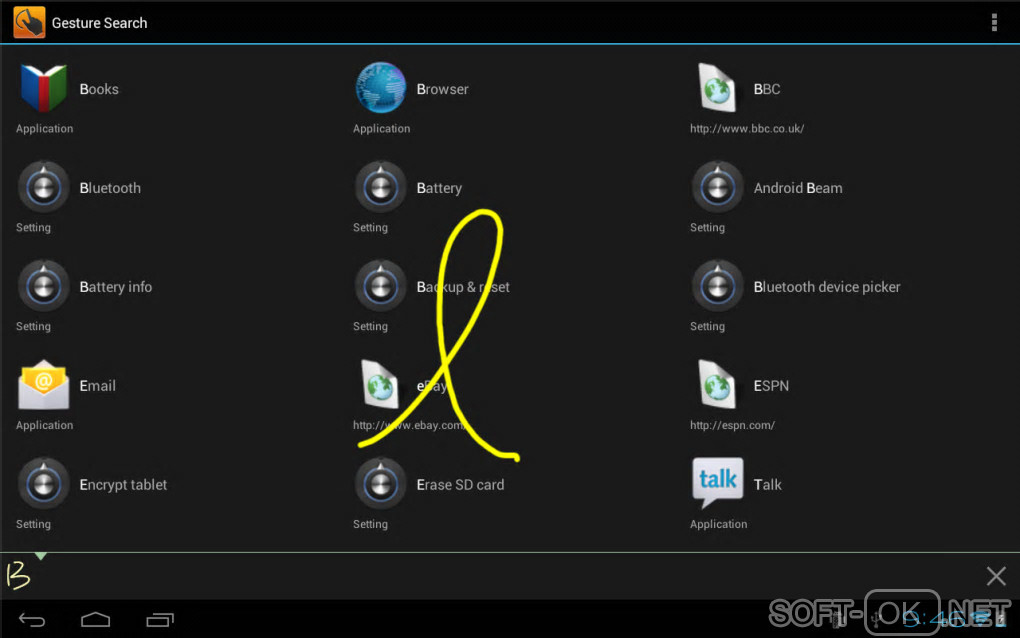The width and height of the screenshot is (1020, 638).
Task: Select the Talk label text
Action: click(768, 485)
